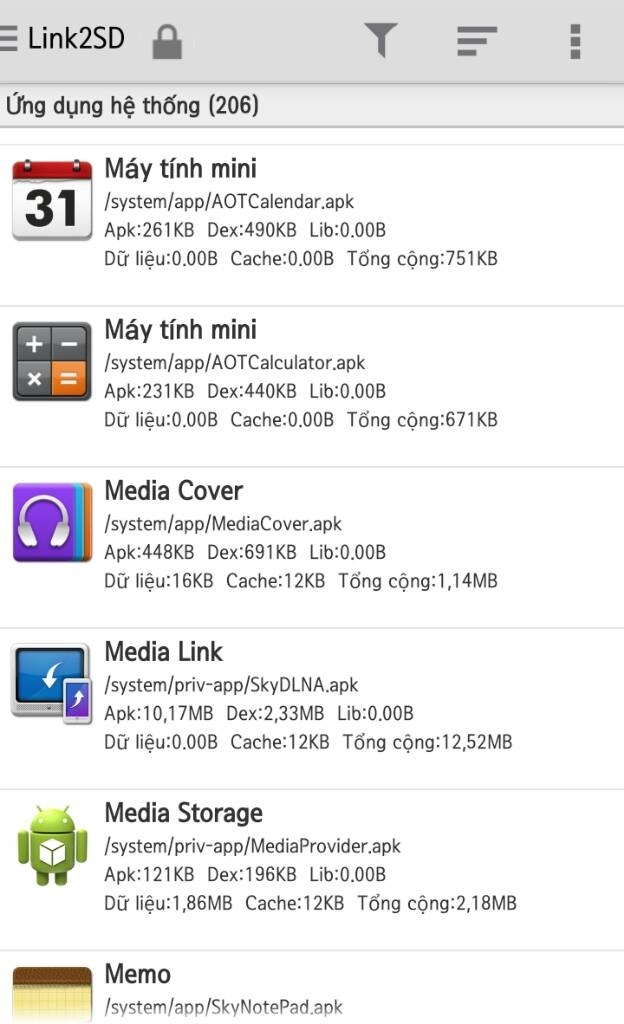
Task: Select the MediaProvider.apk path line
Action: [252, 846]
